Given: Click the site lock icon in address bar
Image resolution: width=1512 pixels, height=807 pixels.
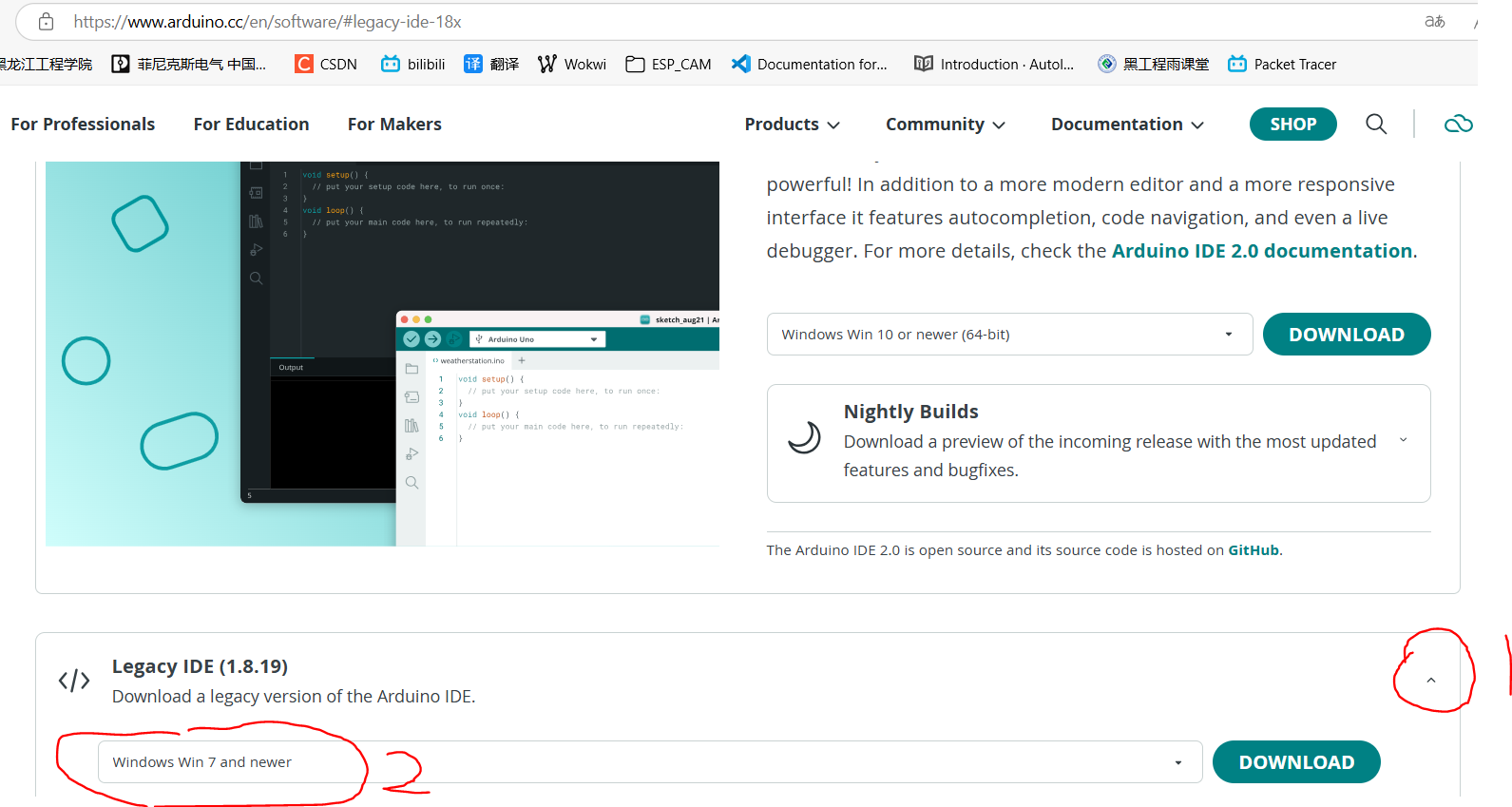Looking at the screenshot, I should point(46,22).
